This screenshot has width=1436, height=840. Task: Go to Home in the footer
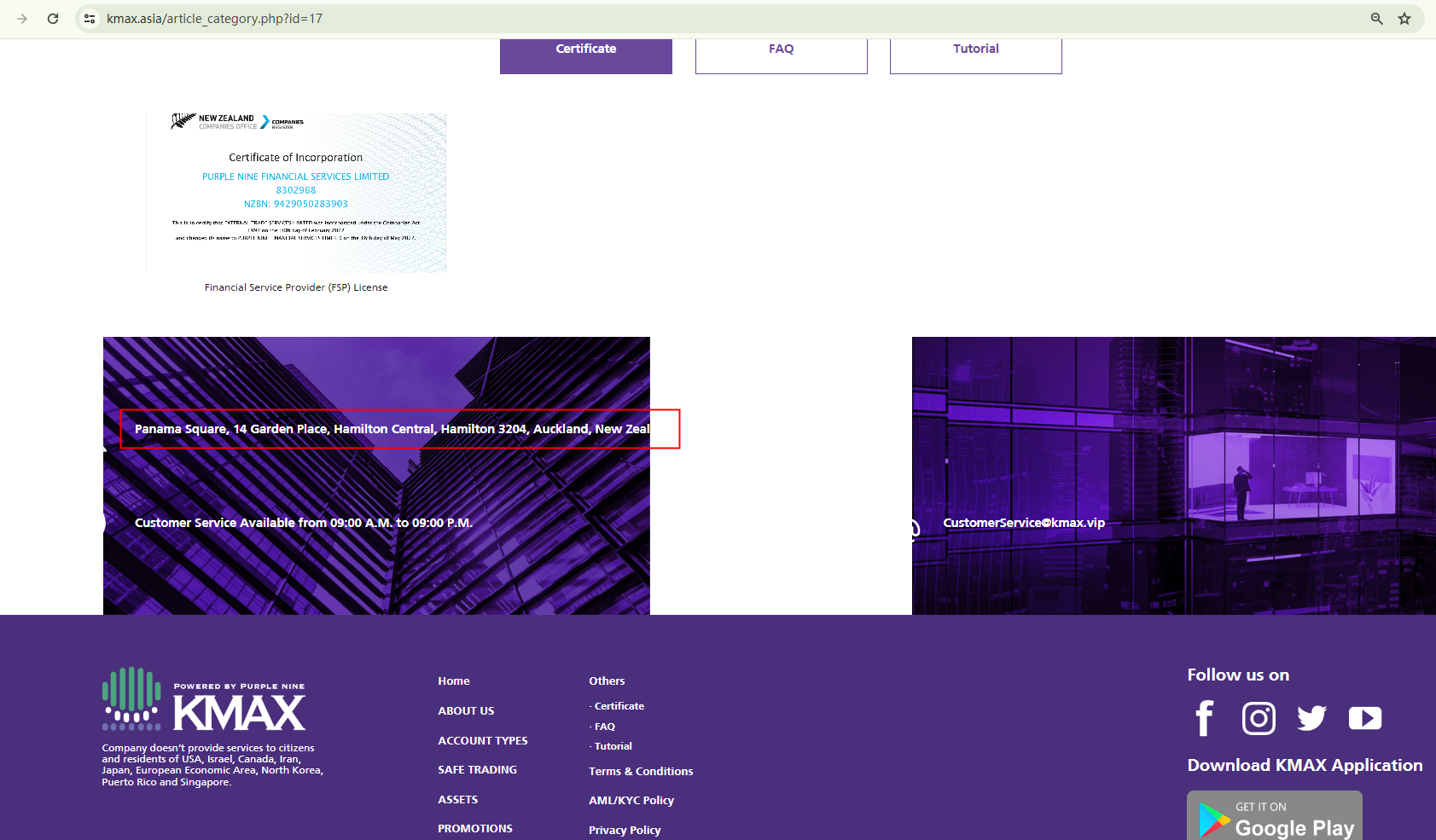coord(454,681)
